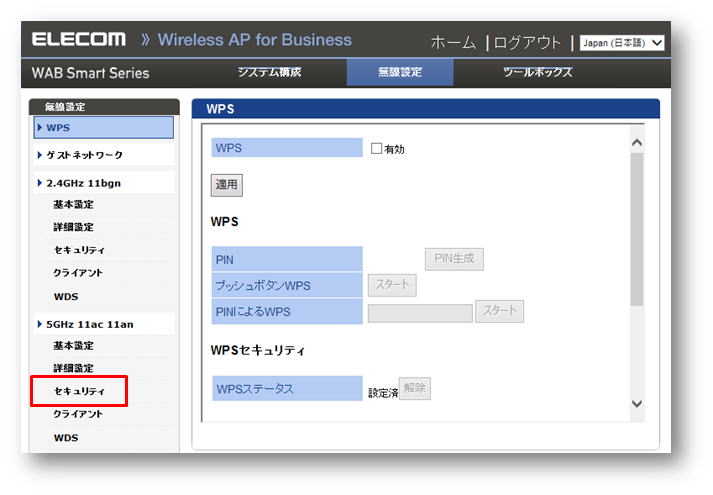Expand the 5GHz 11ac 11an section

click(x=104, y=324)
